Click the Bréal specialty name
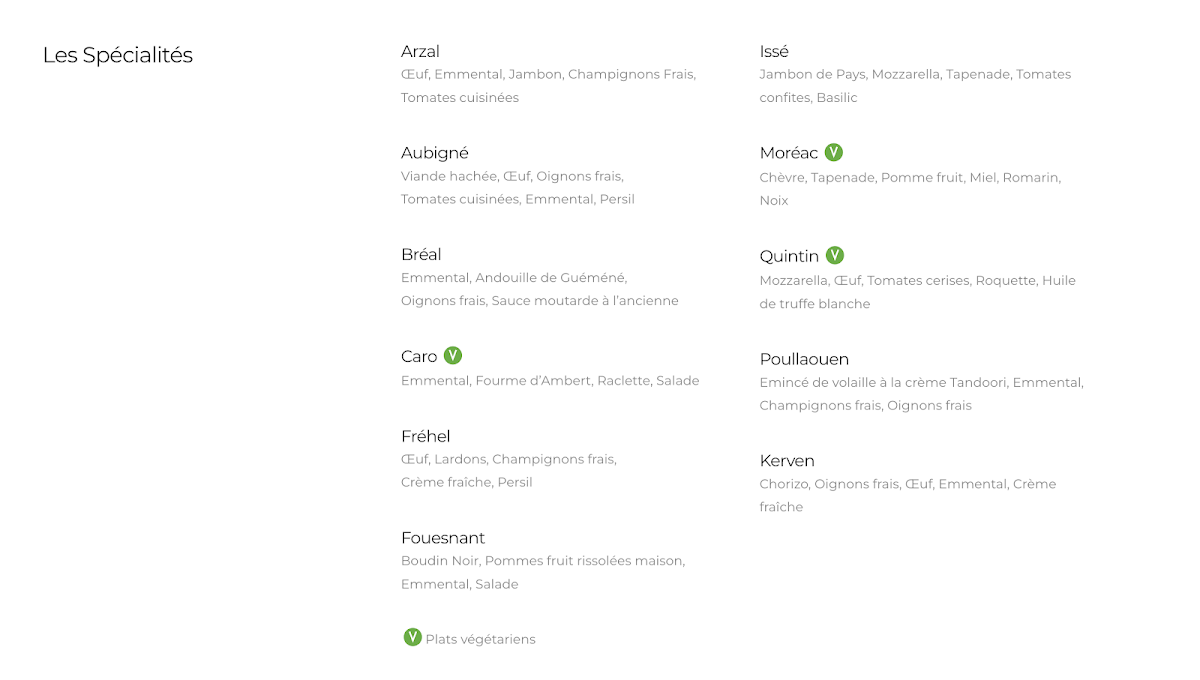 tap(421, 255)
